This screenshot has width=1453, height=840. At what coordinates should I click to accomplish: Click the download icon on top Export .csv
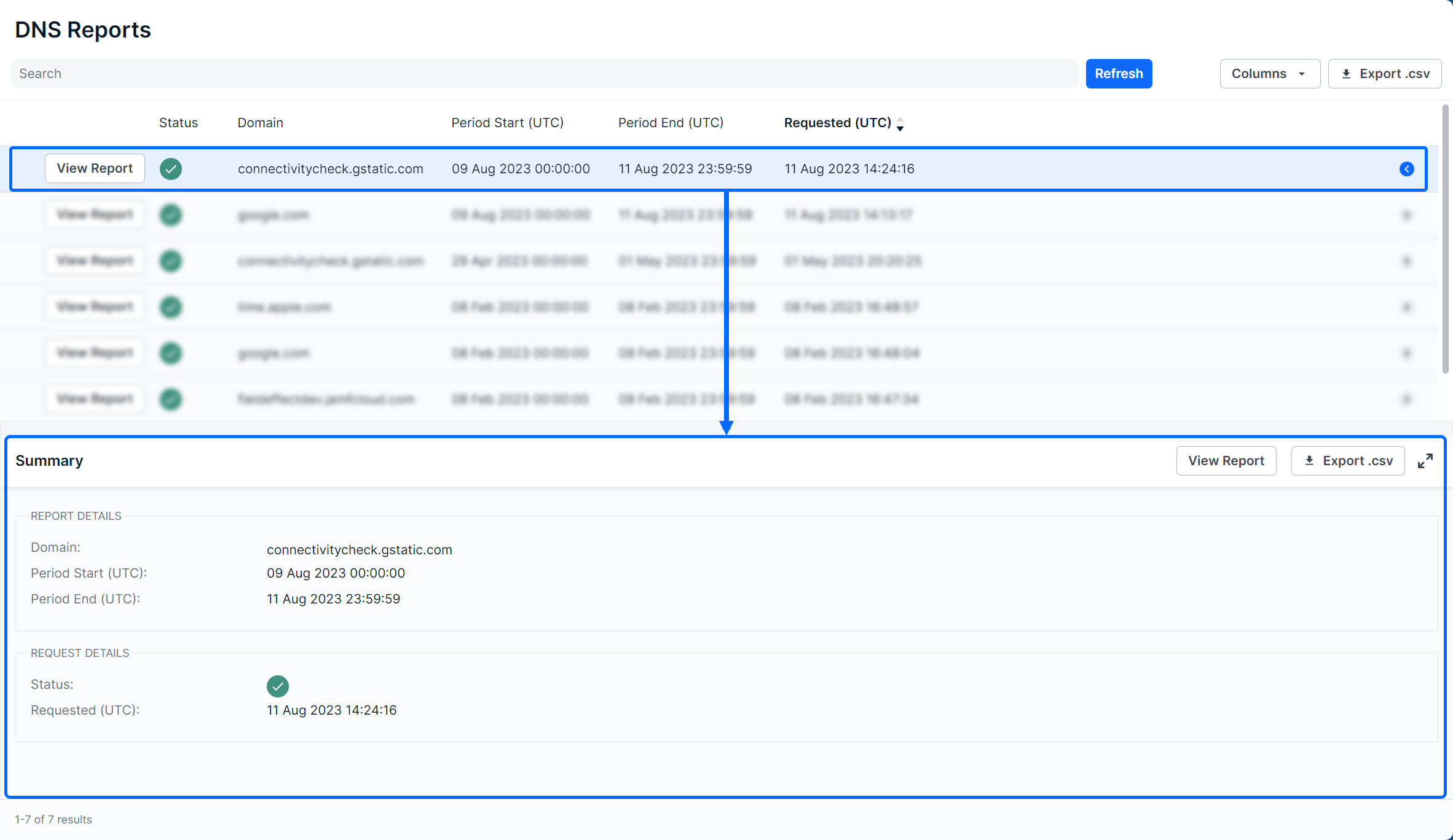pos(1346,74)
